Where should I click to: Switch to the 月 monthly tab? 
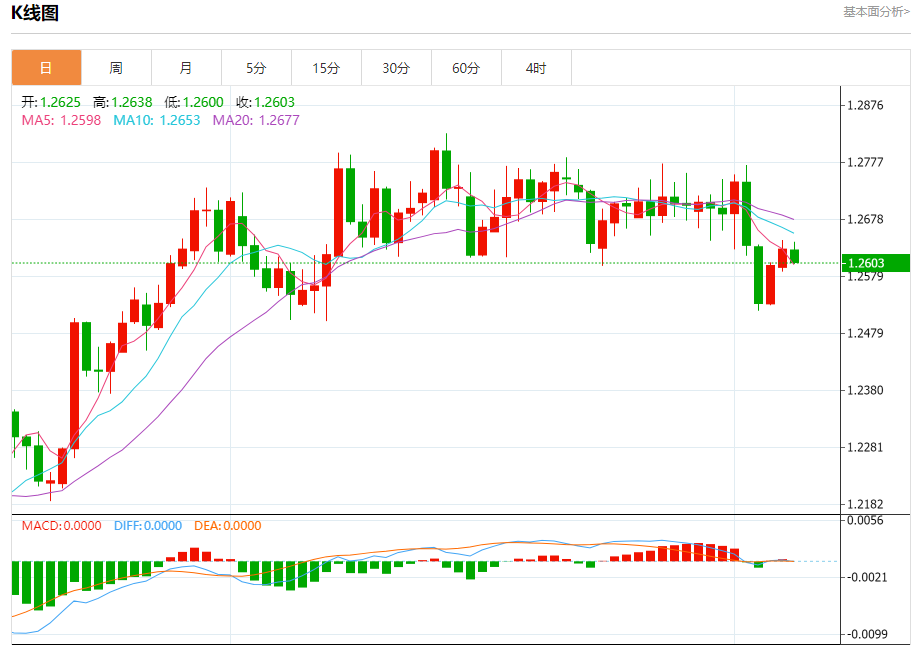click(x=186, y=68)
